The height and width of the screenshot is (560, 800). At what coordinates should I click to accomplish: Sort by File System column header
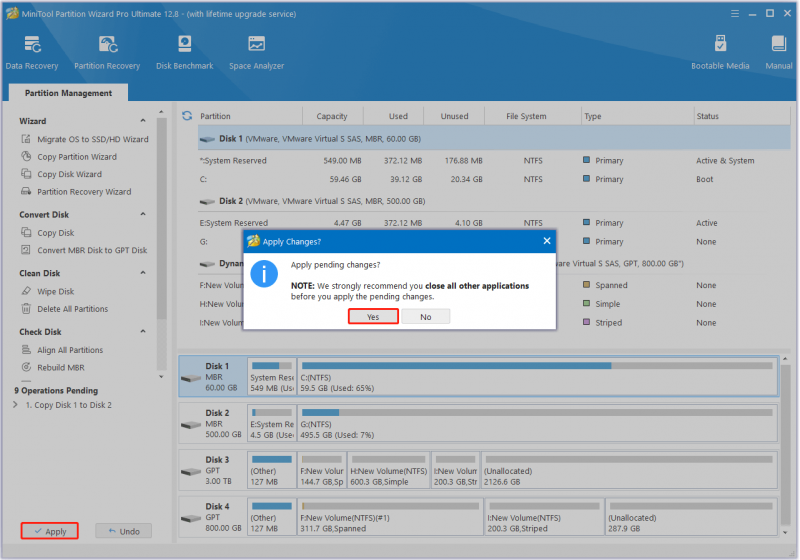(x=526, y=116)
